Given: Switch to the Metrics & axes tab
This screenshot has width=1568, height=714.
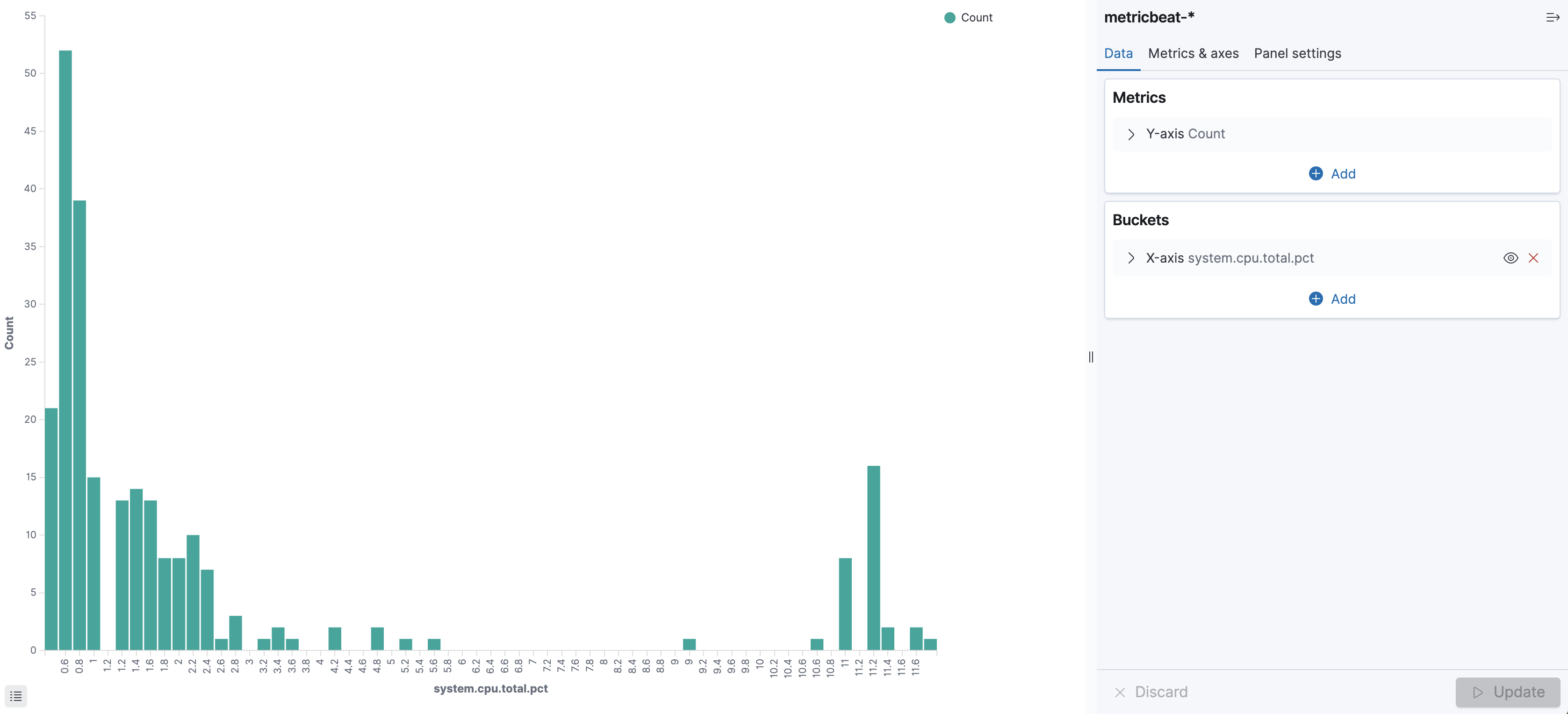Looking at the screenshot, I should [1193, 54].
